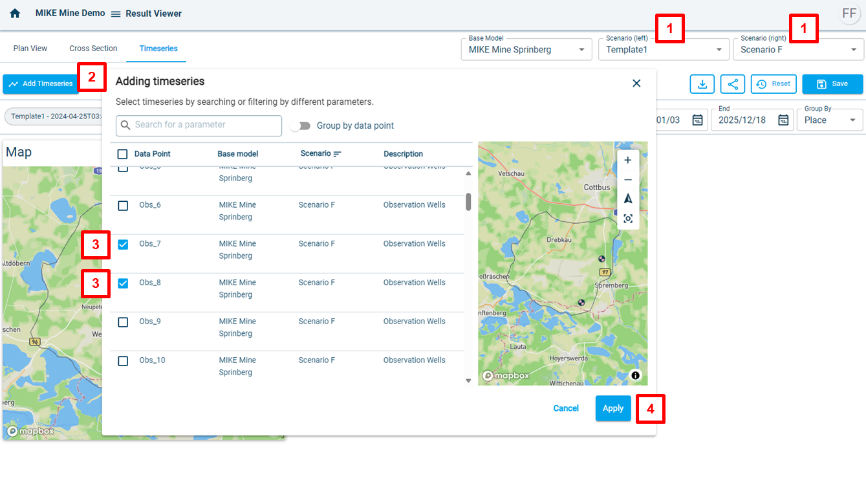Click the Cancel button
Viewport: 866px width, 482px height.
coord(566,408)
